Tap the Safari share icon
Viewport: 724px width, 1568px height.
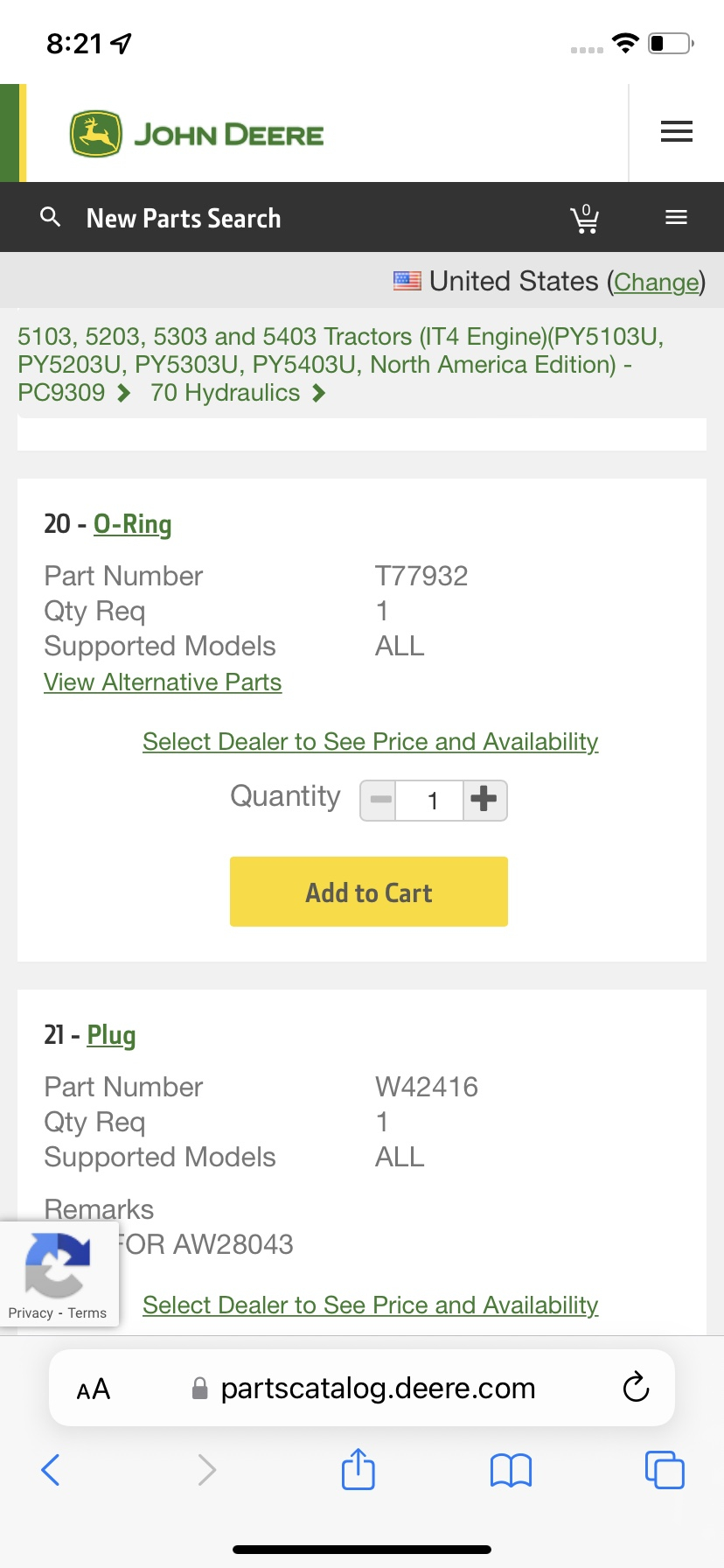[x=358, y=1469]
